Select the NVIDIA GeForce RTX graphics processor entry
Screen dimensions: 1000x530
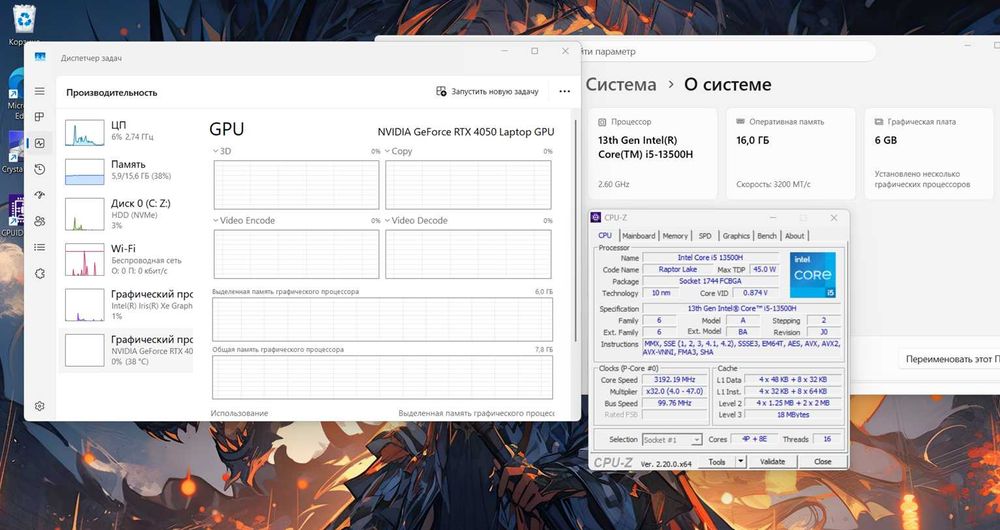coord(125,350)
